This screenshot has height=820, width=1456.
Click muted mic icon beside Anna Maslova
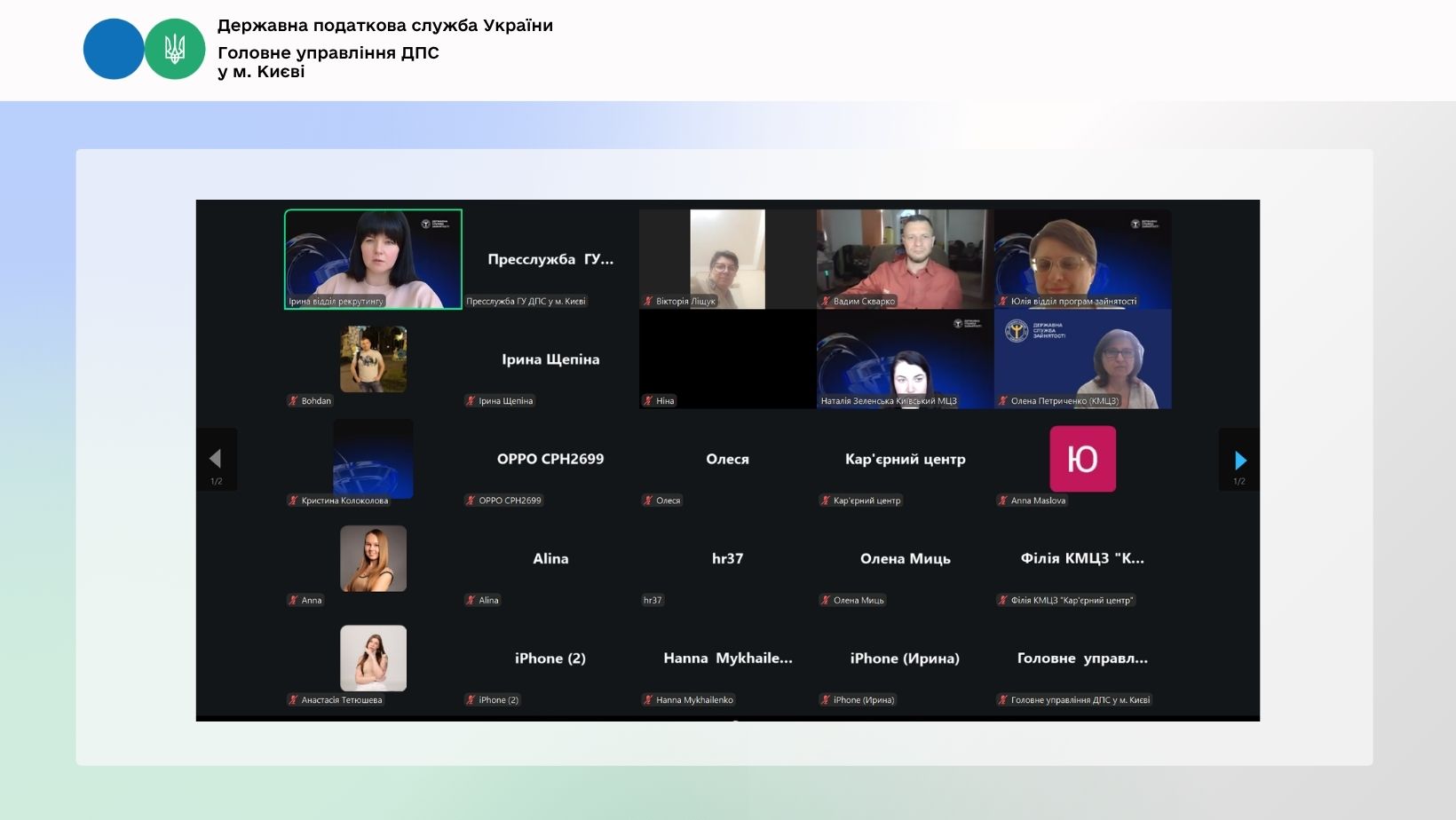coord(1003,501)
